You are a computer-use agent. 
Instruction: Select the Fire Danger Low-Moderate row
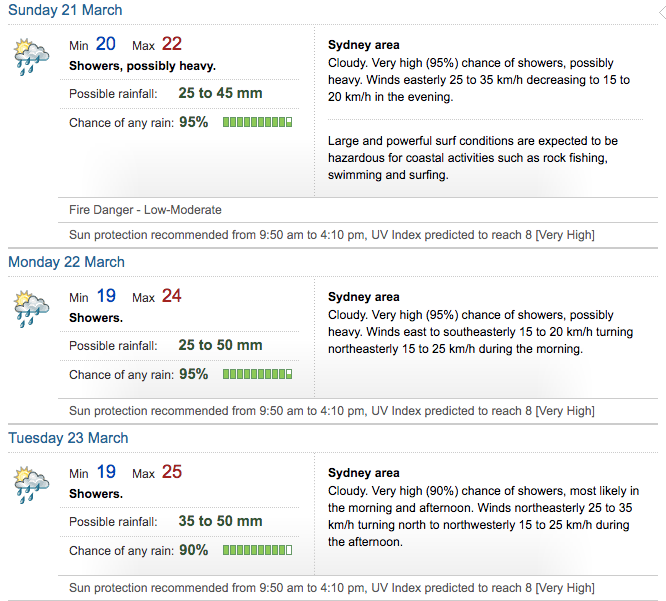coord(358,210)
